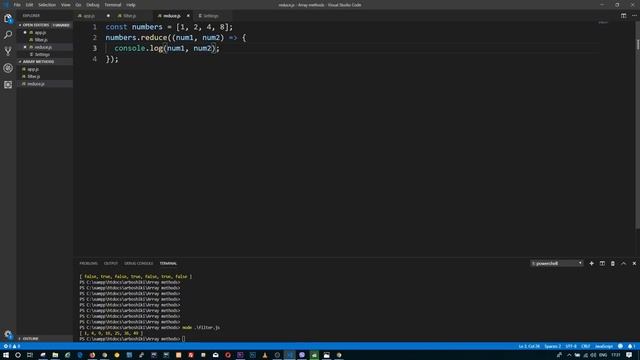
Task: Open the terminal selector powershell dropdown
Action: (557, 263)
